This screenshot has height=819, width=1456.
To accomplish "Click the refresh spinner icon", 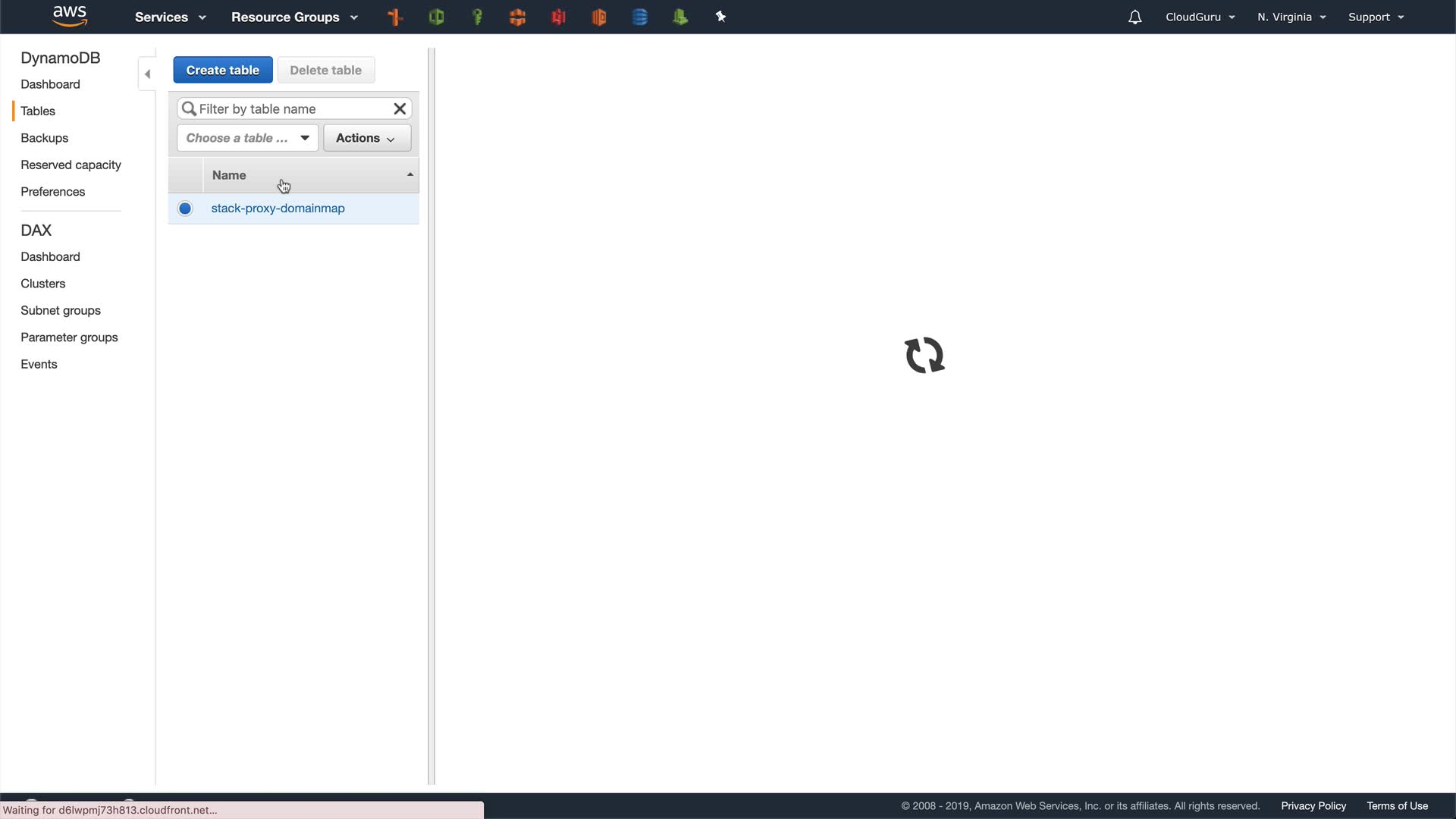I will pyautogui.click(x=924, y=355).
